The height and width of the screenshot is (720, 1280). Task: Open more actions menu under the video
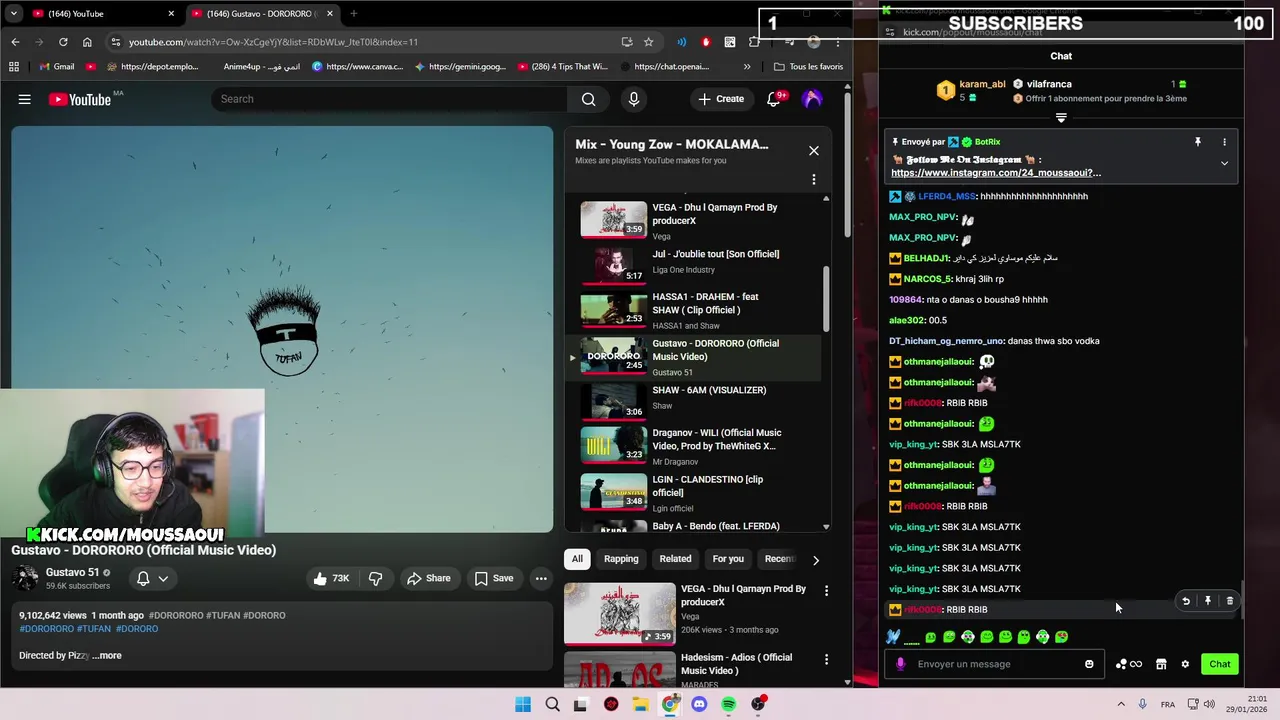click(x=541, y=578)
